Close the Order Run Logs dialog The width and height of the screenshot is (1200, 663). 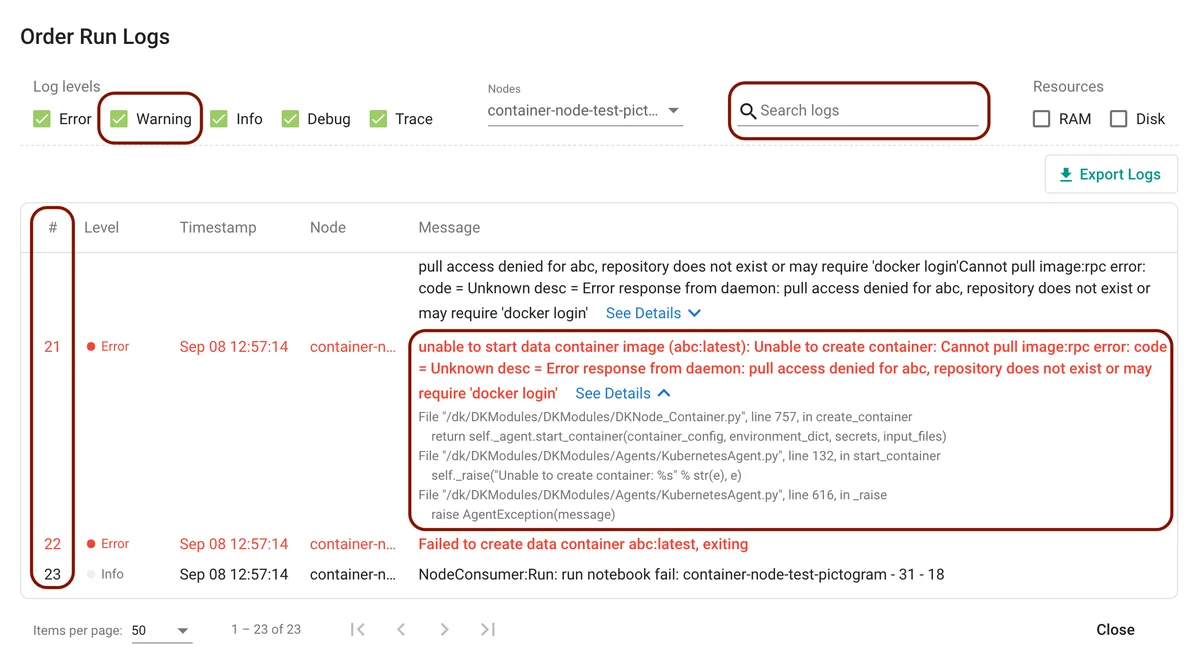[1115, 629]
